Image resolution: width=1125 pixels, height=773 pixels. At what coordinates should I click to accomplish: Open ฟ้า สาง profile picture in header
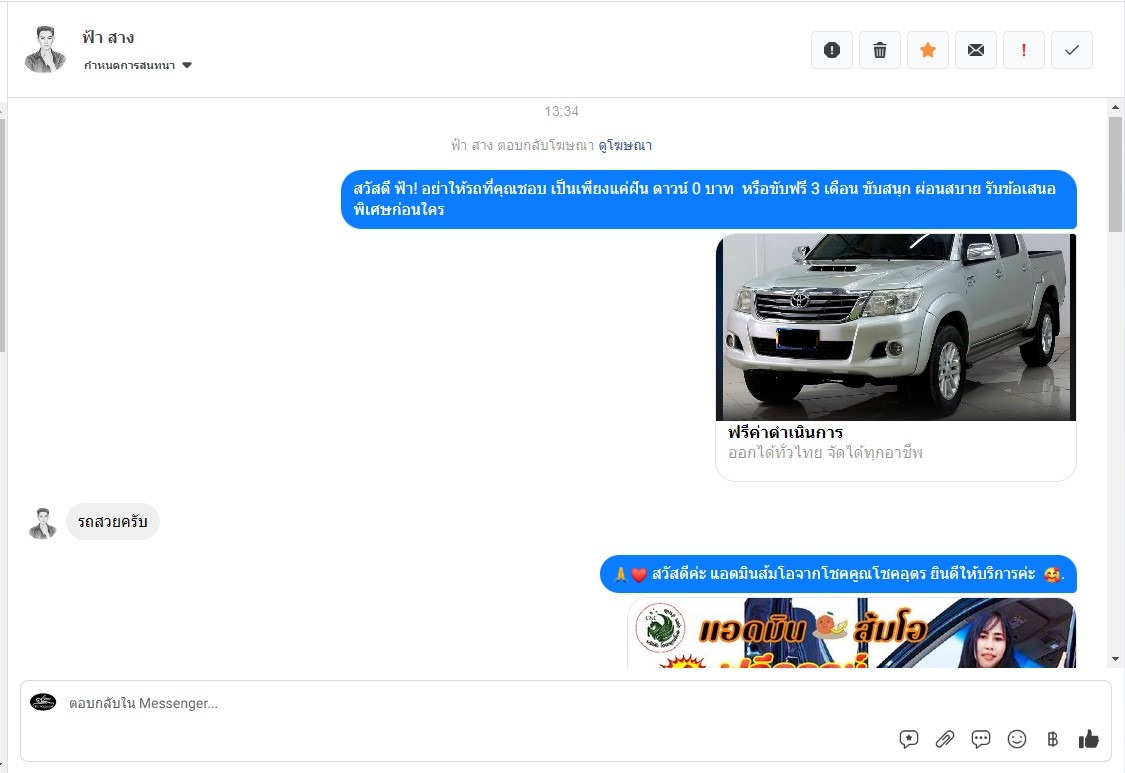(x=45, y=50)
